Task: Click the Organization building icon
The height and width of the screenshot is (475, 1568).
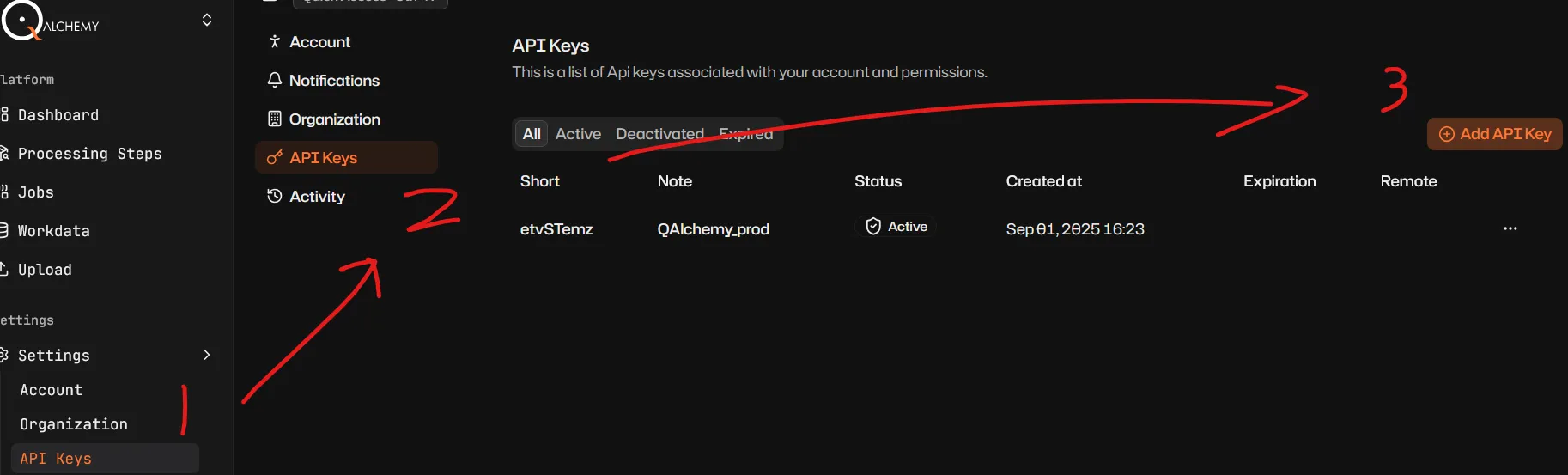Action: click(x=275, y=119)
